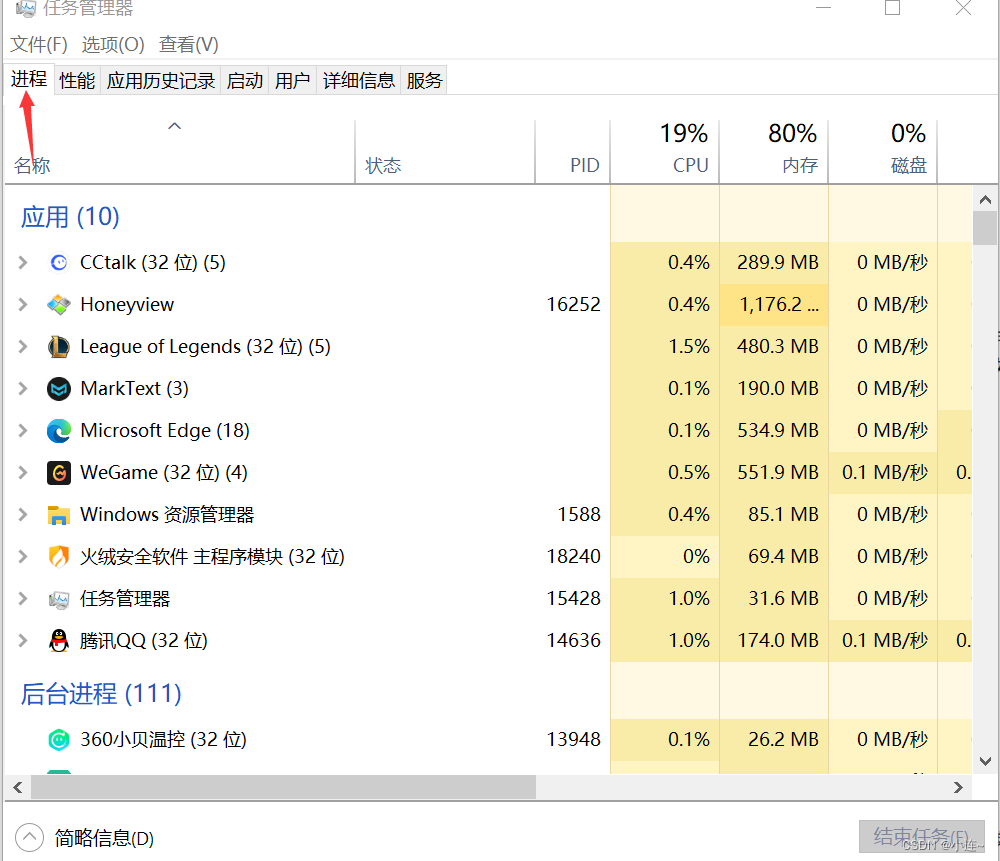Click the PID 18240 cell

coord(573,557)
